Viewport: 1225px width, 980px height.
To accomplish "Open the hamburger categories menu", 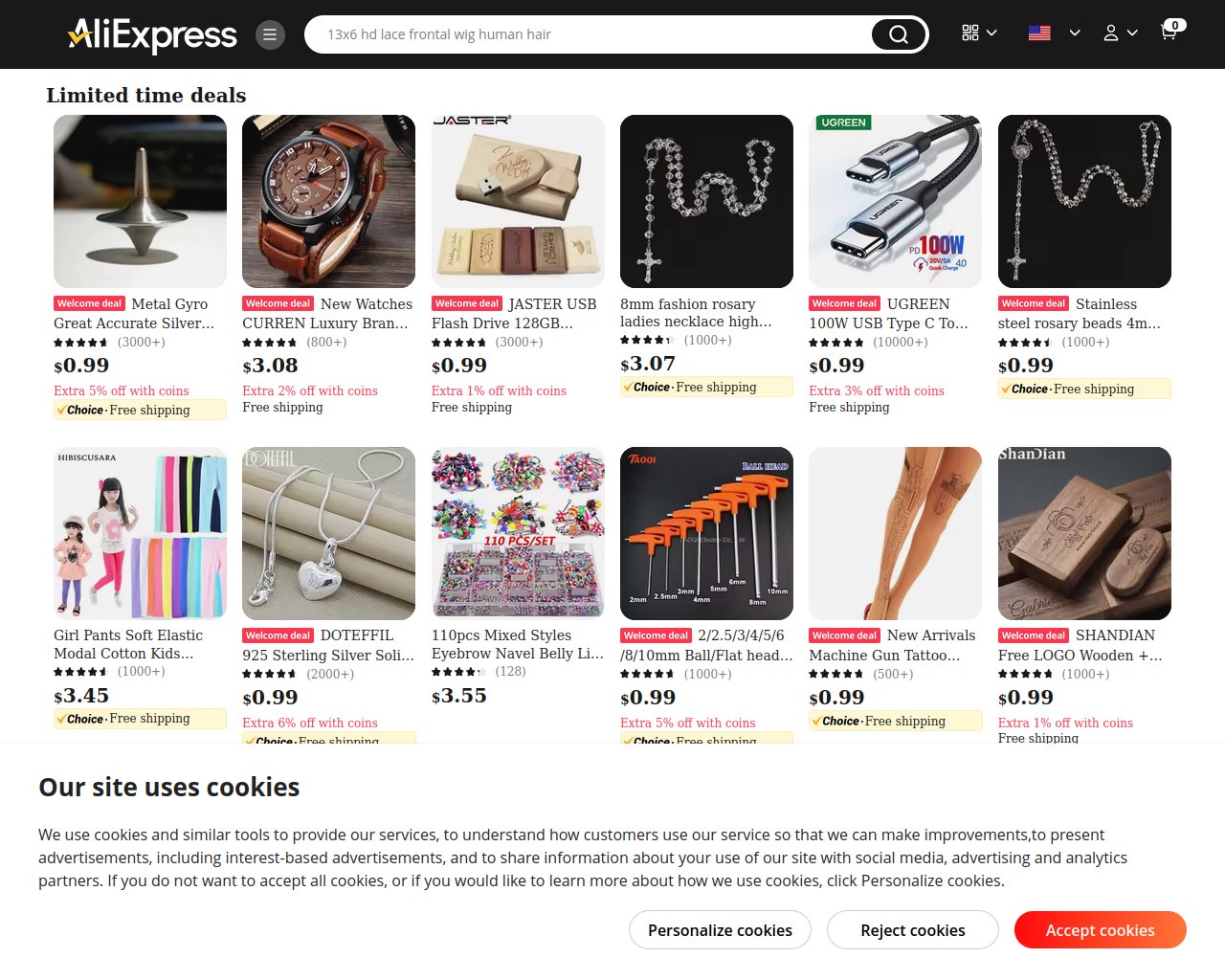I will (270, 34).
